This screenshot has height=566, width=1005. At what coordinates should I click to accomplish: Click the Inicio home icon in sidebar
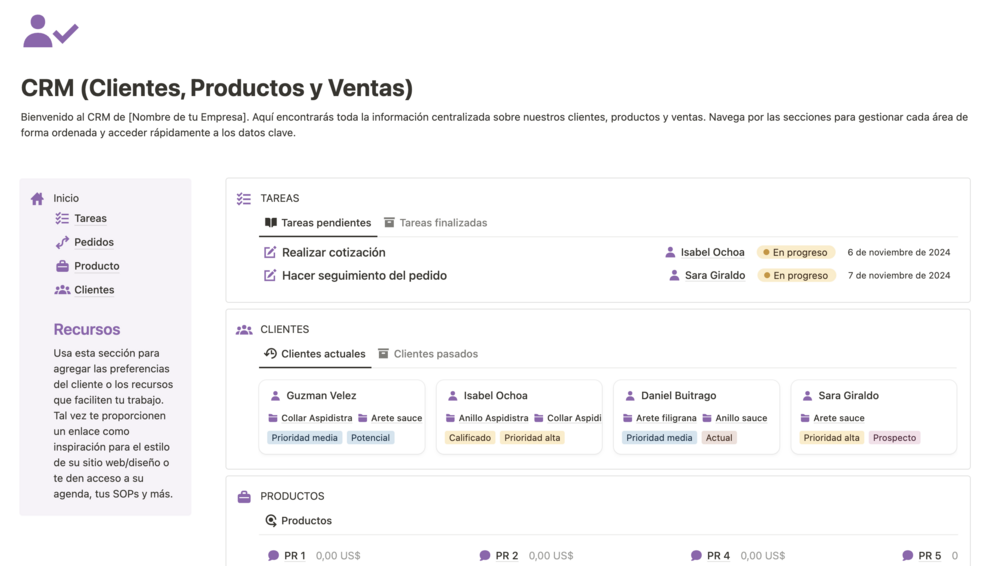(x=37, y=199)
